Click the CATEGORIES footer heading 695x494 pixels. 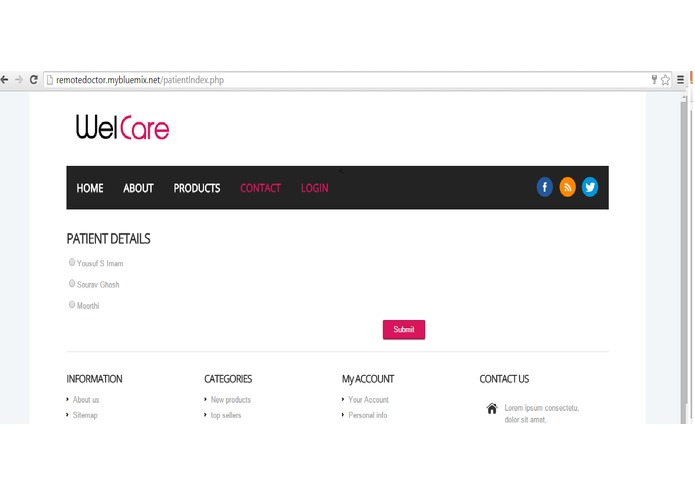click(x=228, y=379)
